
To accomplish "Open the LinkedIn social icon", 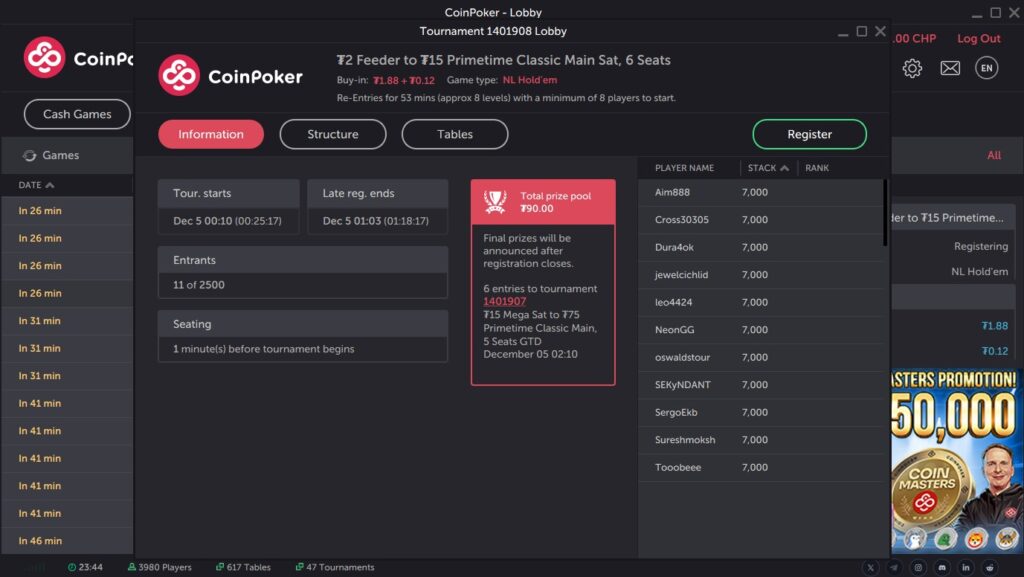I will click(x=966, y=568).
